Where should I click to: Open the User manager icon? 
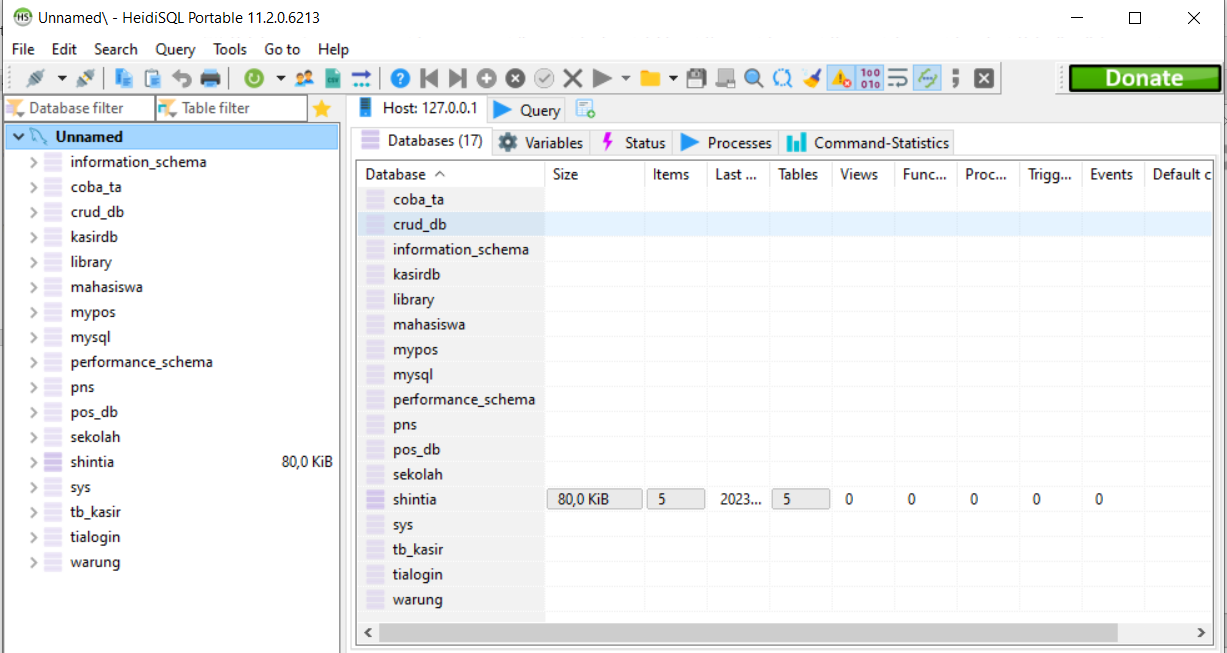click(x=305, y=78)
